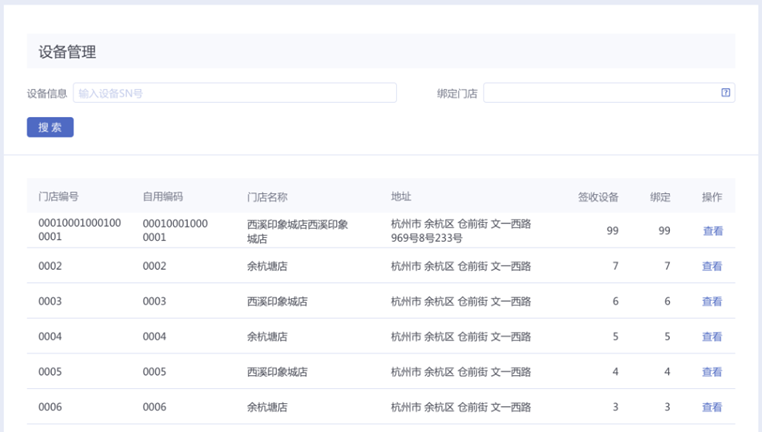
Task: Select the 门店名称 column header
Action: pyautogui.click(x=267, y=197)
